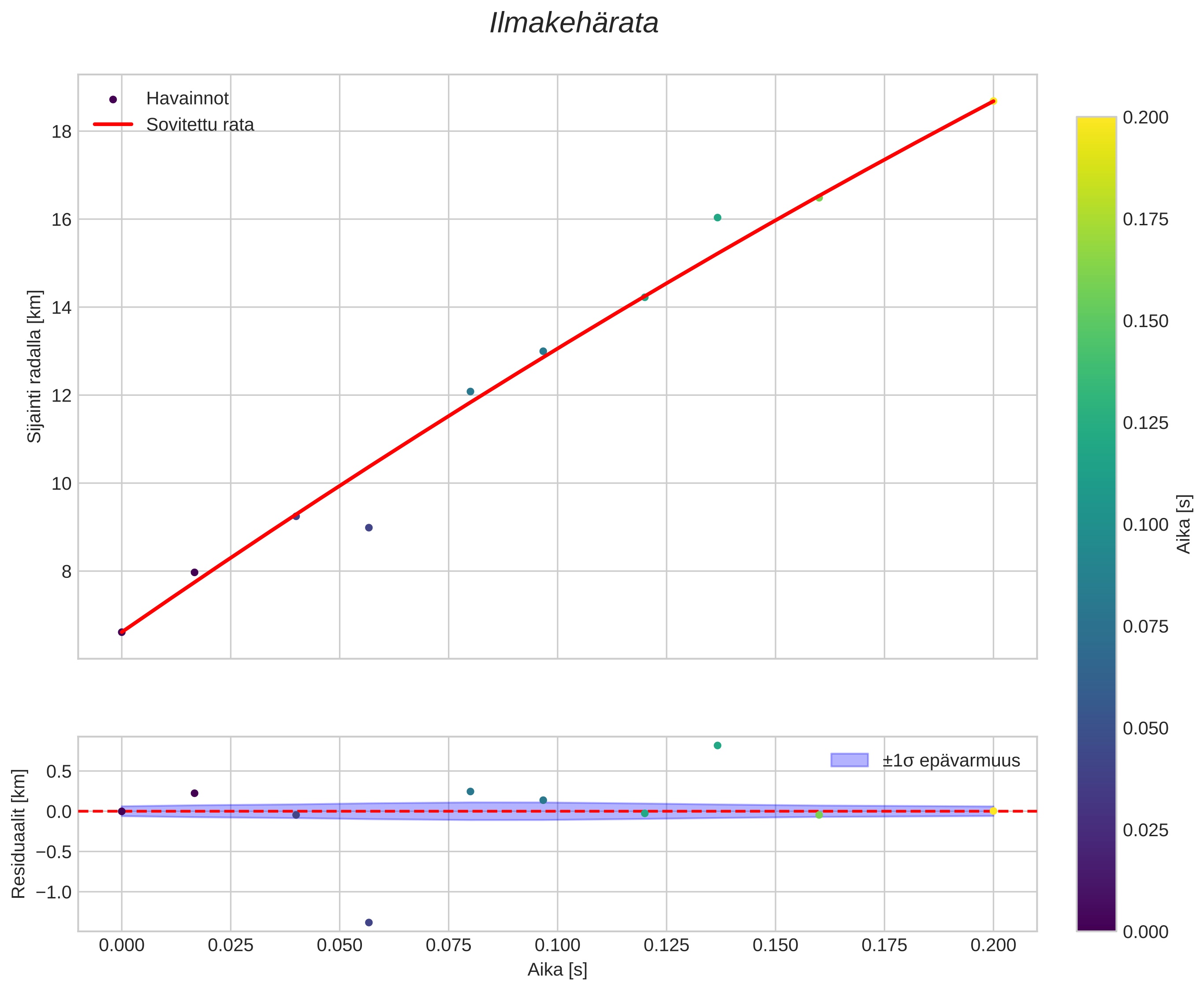Click the 0.100 tick label on the colorbar
Viewport: 1204px width, 990px height.
point(1145,525)
